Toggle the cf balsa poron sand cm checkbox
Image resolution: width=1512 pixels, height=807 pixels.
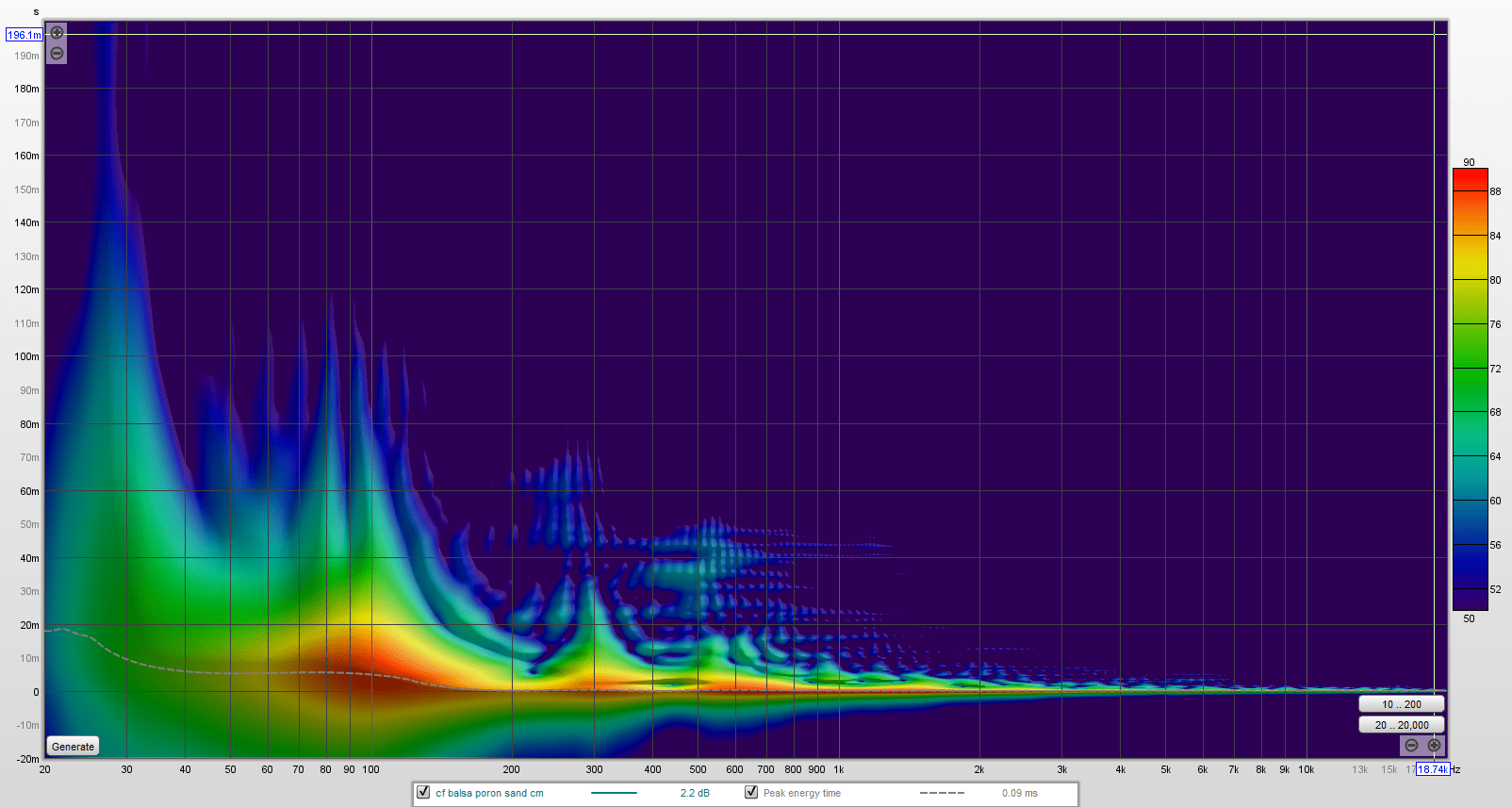[x=423, y=792]
